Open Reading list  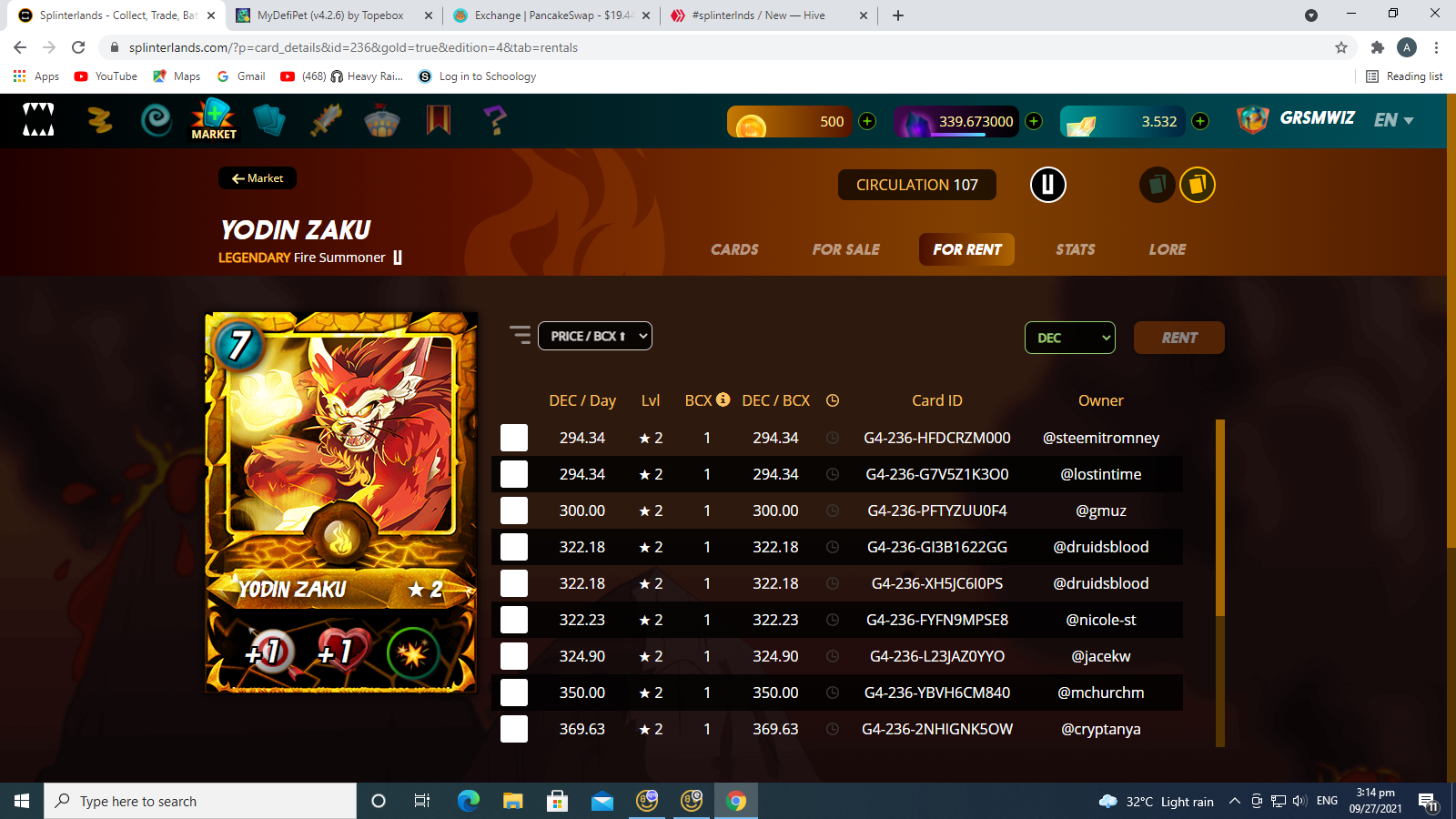1404,76
